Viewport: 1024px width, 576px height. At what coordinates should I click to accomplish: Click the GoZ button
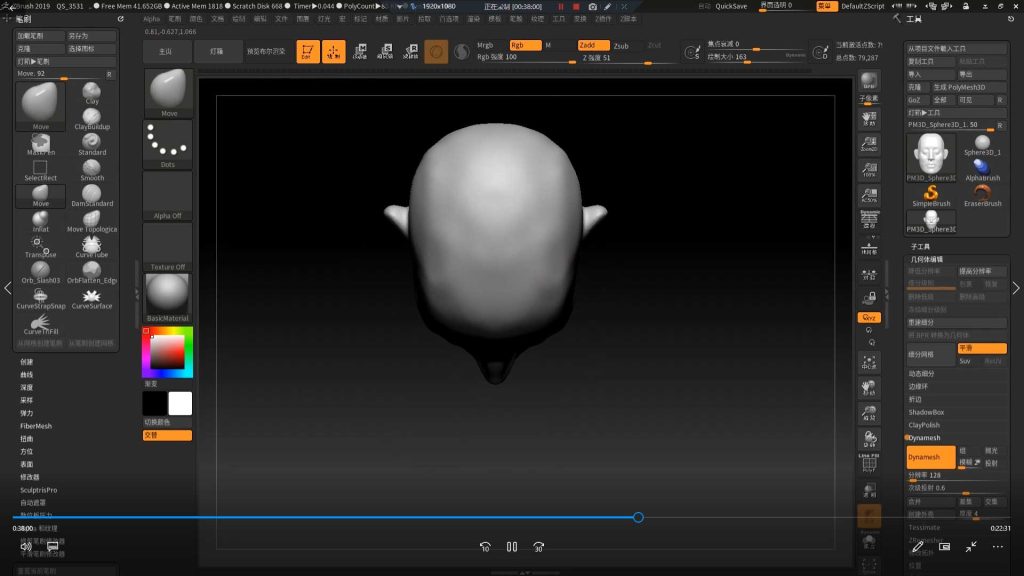coord(914,100)
